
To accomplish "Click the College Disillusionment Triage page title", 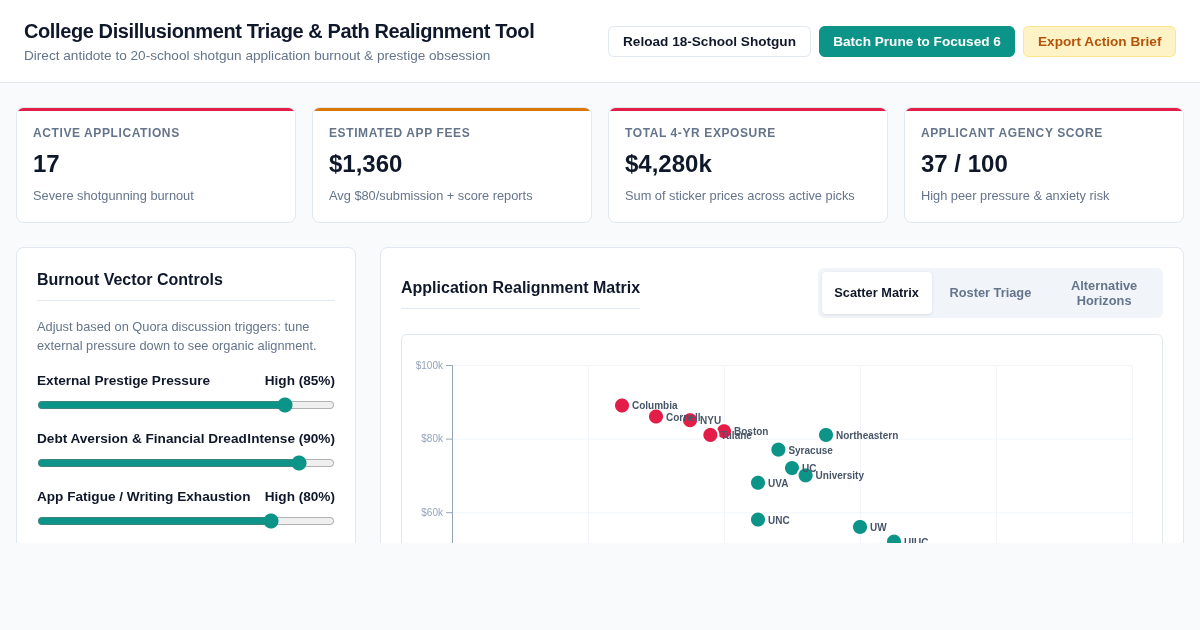I will point(279,31).
